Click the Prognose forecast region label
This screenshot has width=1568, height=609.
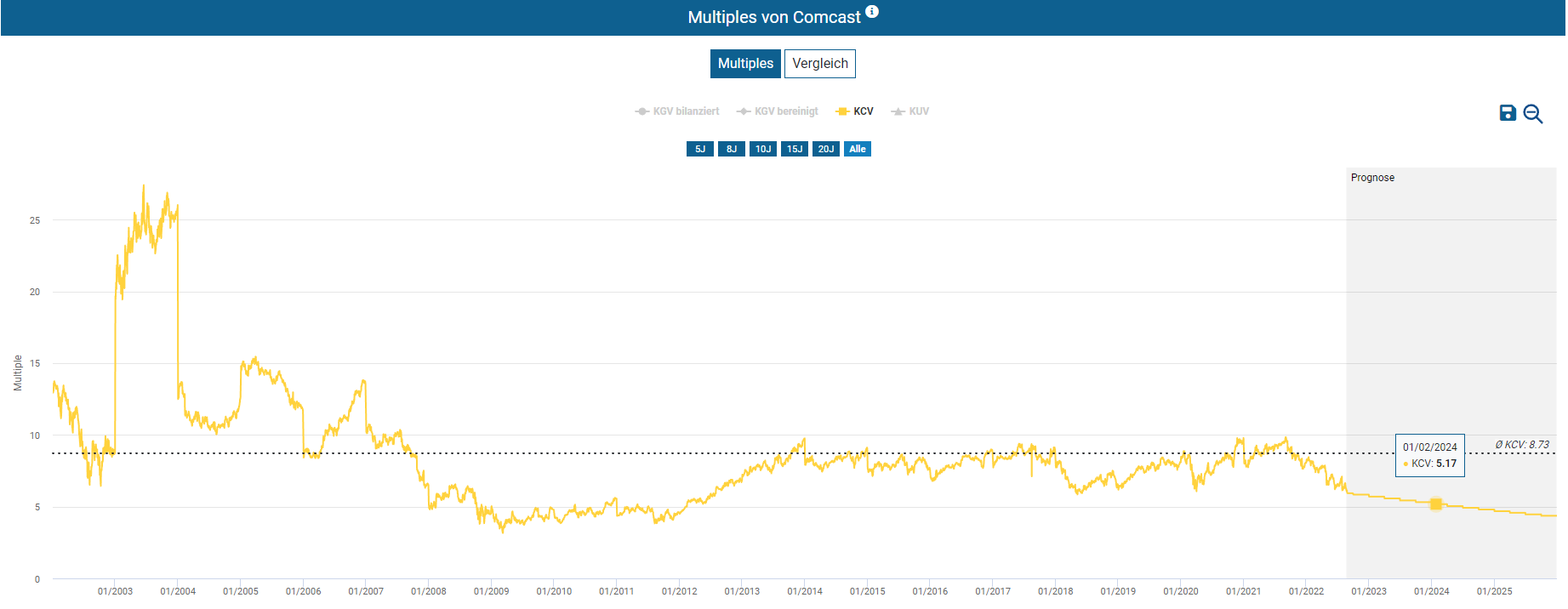[x=1372, y=178]
